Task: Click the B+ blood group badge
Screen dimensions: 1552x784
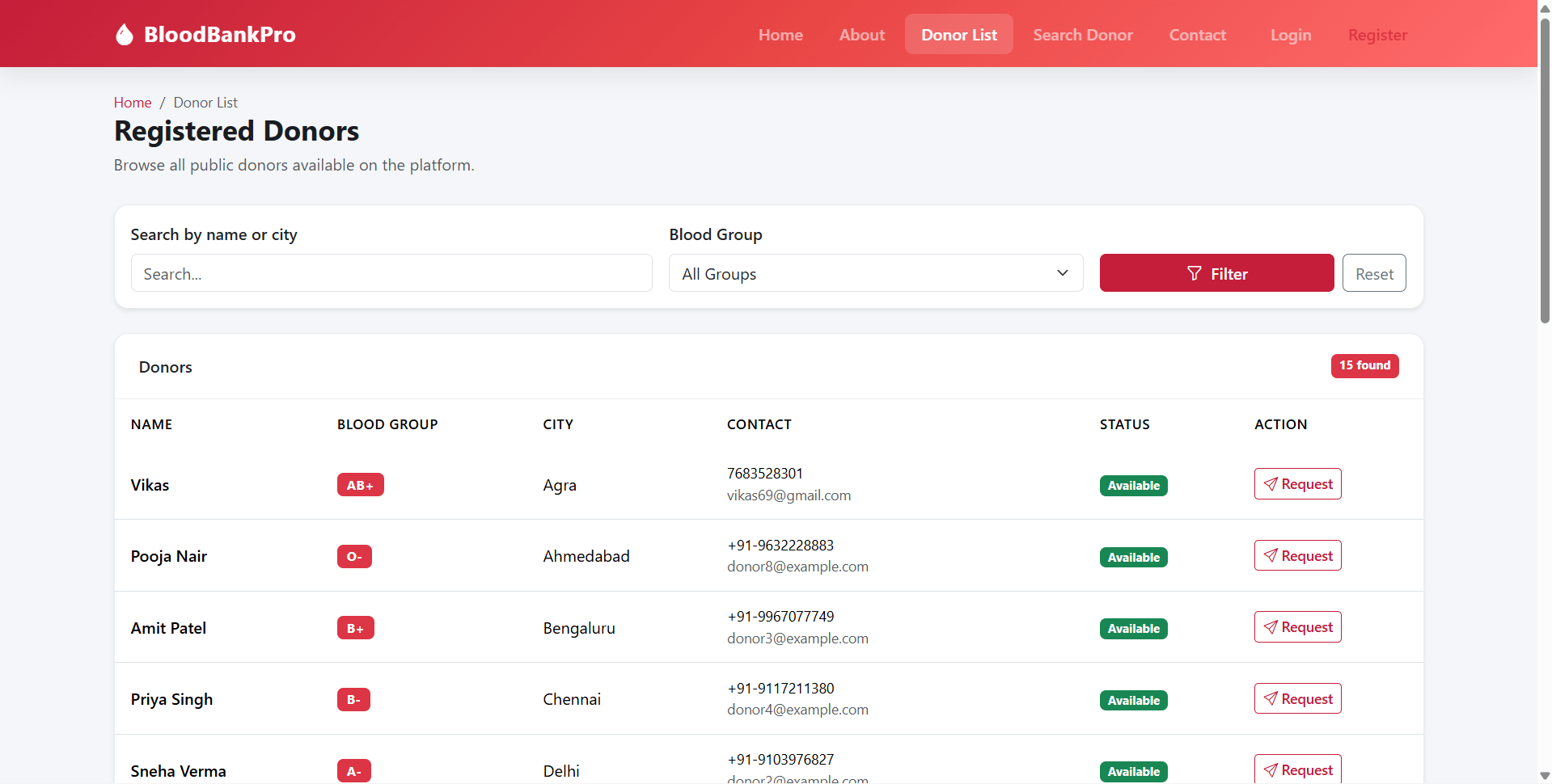Action: pyautogui.click(x=356, y=628)
